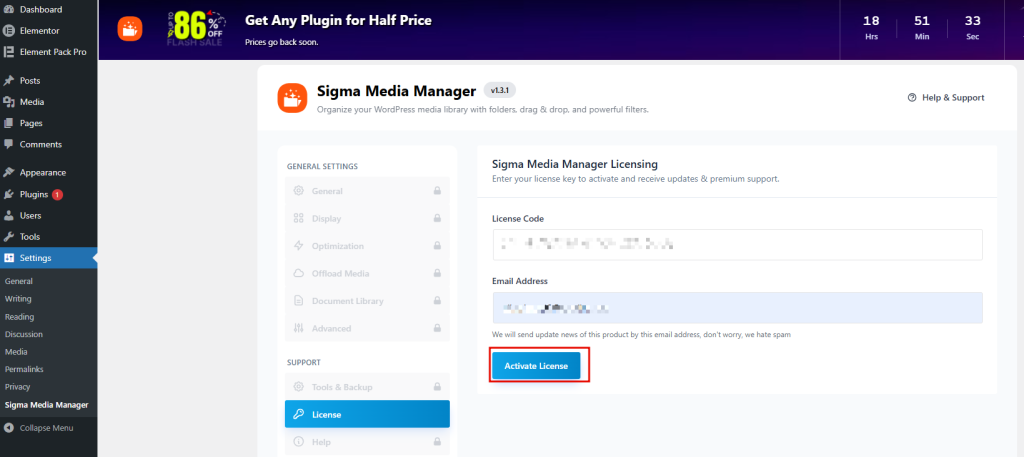
Task: Click the lock icon on Offload Media row
Action: (x=437, y=273)
